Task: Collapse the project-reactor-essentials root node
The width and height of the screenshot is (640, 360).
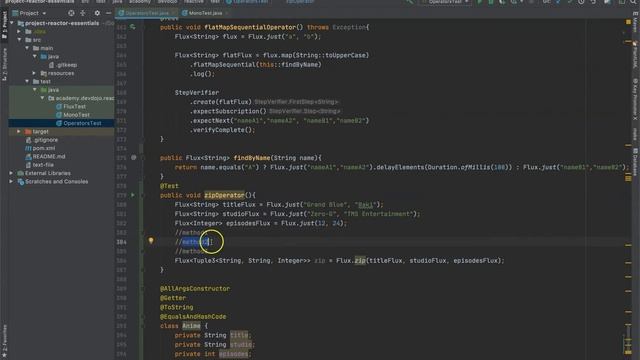Action: pyautogui.click(x=12, y=23)
